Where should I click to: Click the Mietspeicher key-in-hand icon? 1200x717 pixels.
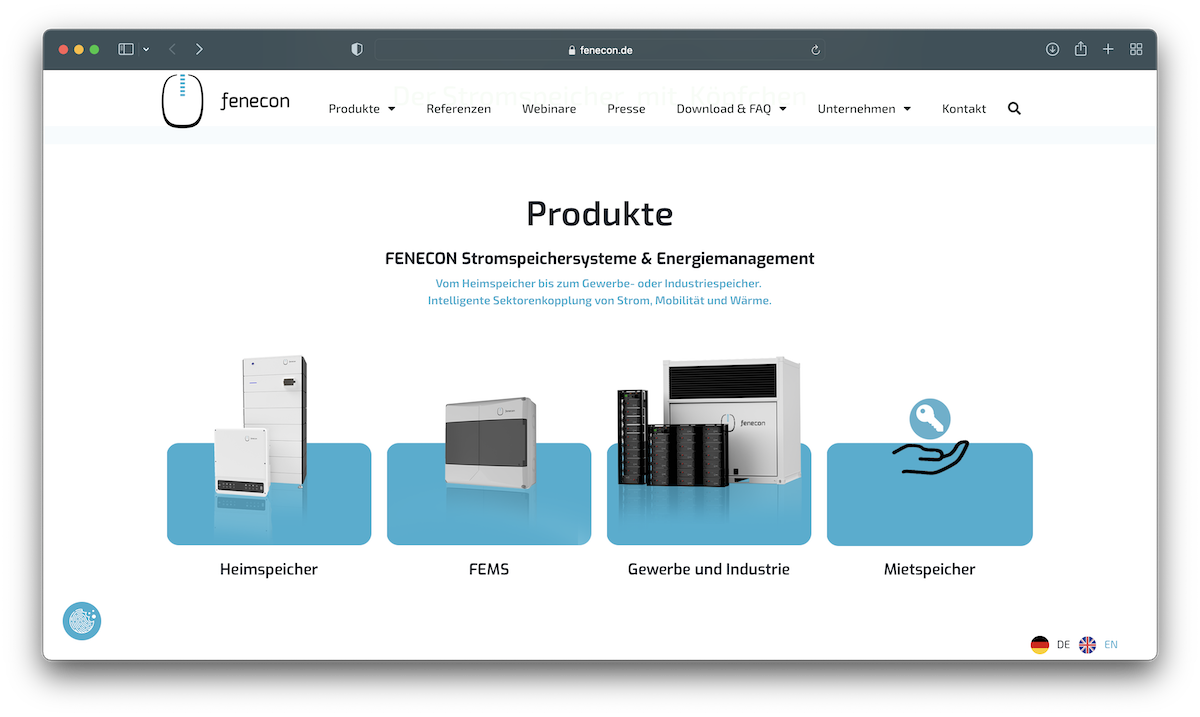(x=930, y=436)
